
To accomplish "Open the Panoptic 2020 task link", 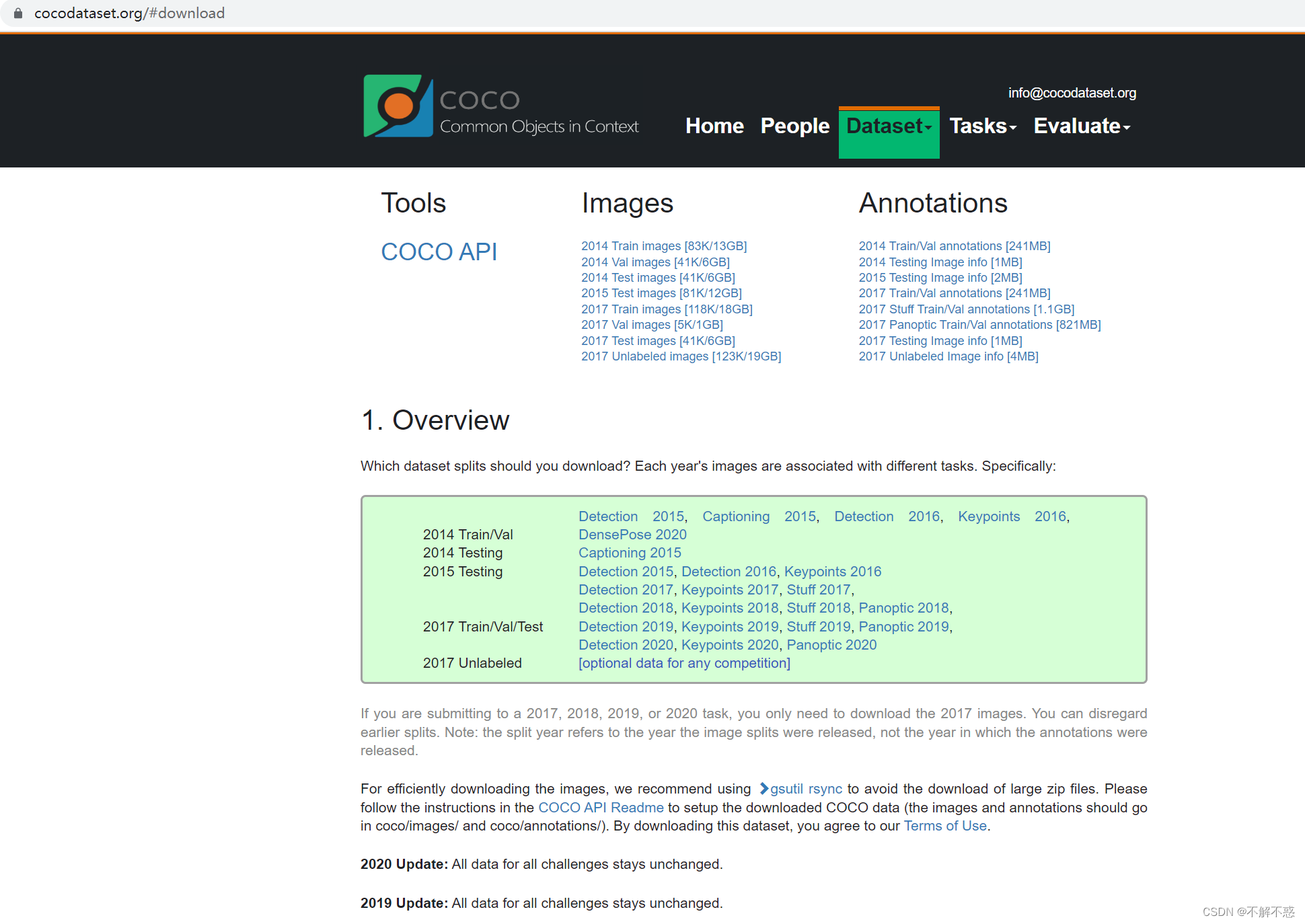I will [831, 644].
